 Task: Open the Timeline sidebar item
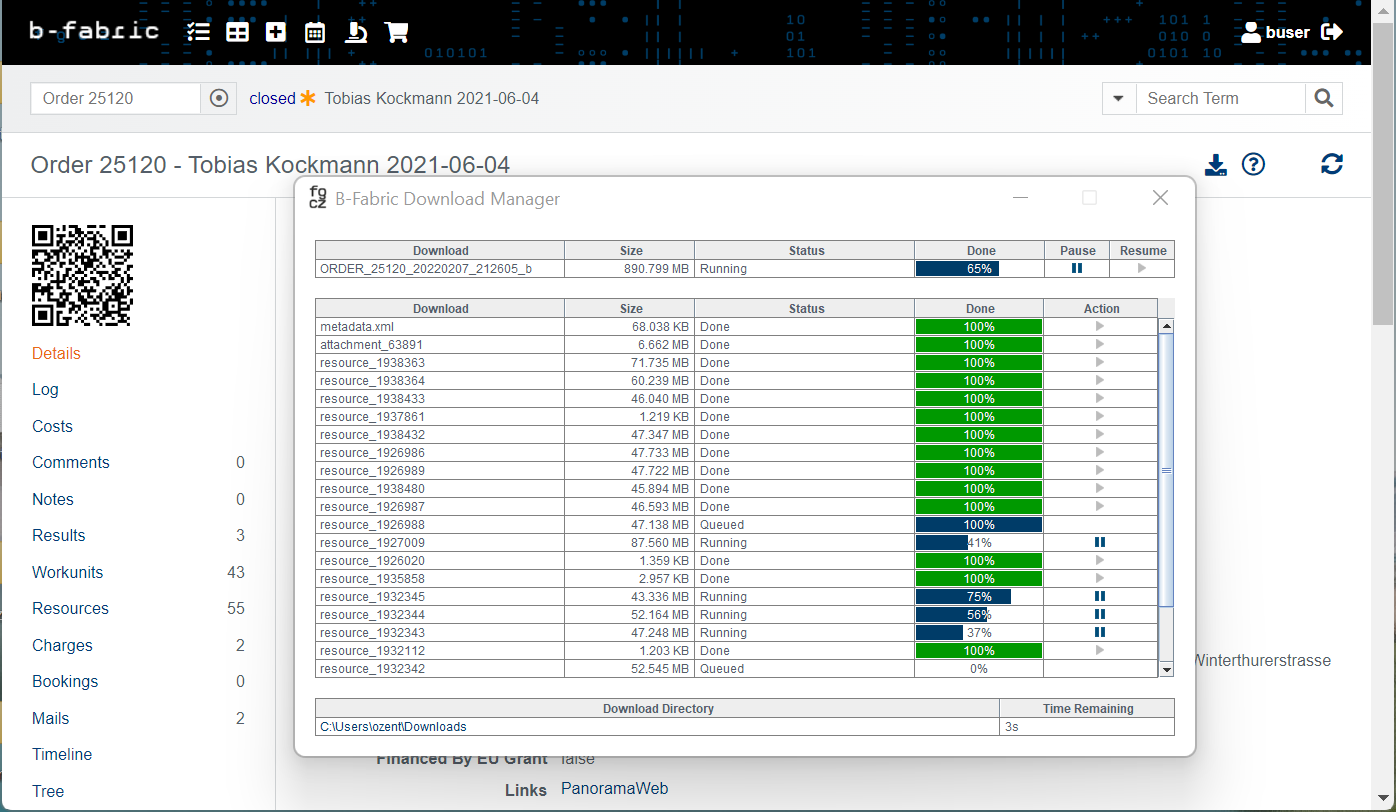coord(62,754)
